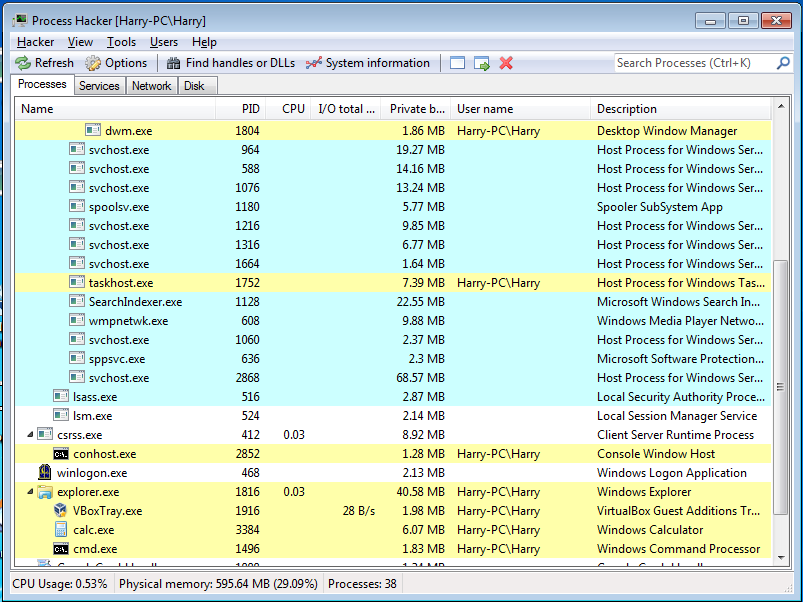Viewport: 803px width, 602px height.
Task: Sort by the Private bytes column header
Action: click(x=416, y=109)
